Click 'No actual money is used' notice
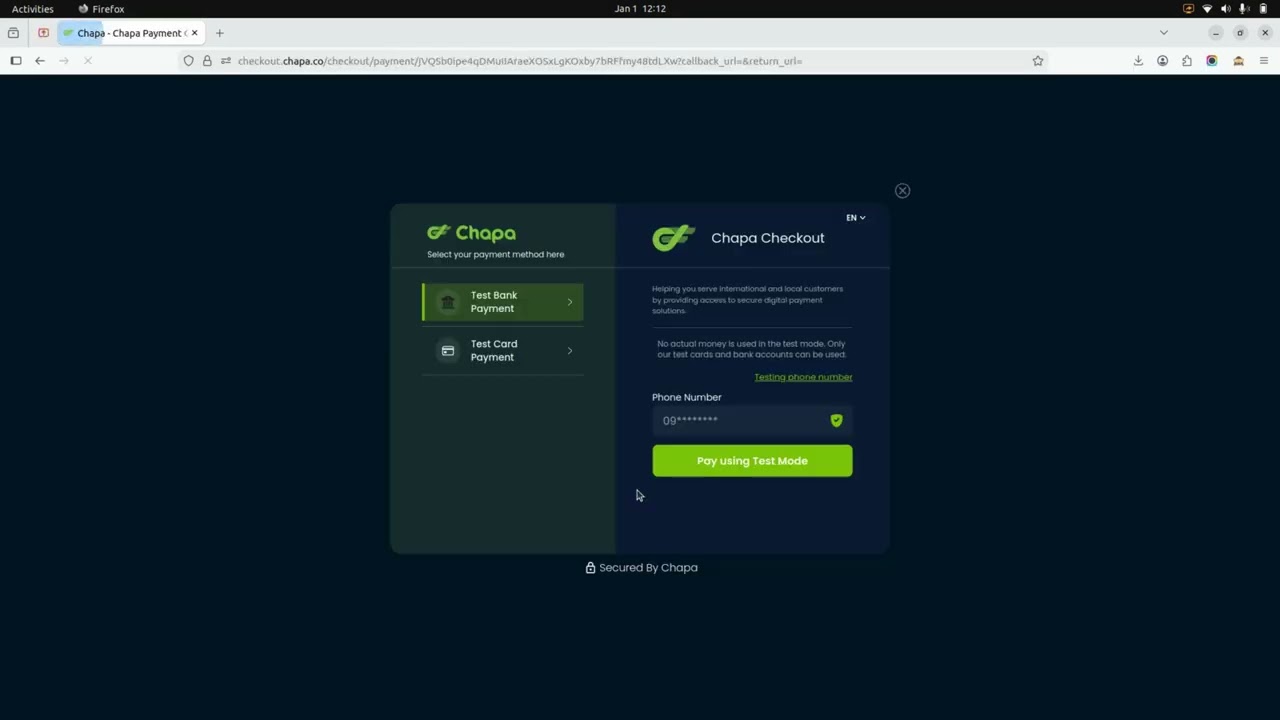This screenshot has width=1280, height=720. (752, 349)
